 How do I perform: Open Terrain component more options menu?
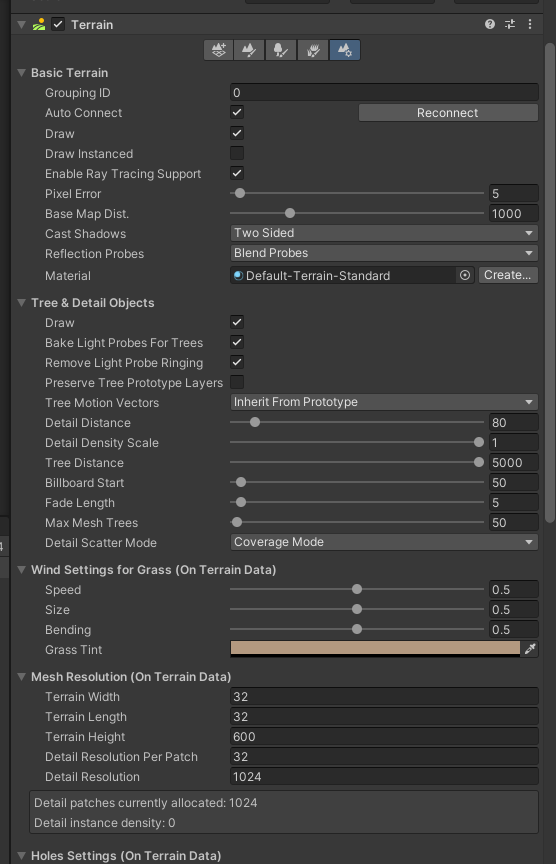point(530,24)
